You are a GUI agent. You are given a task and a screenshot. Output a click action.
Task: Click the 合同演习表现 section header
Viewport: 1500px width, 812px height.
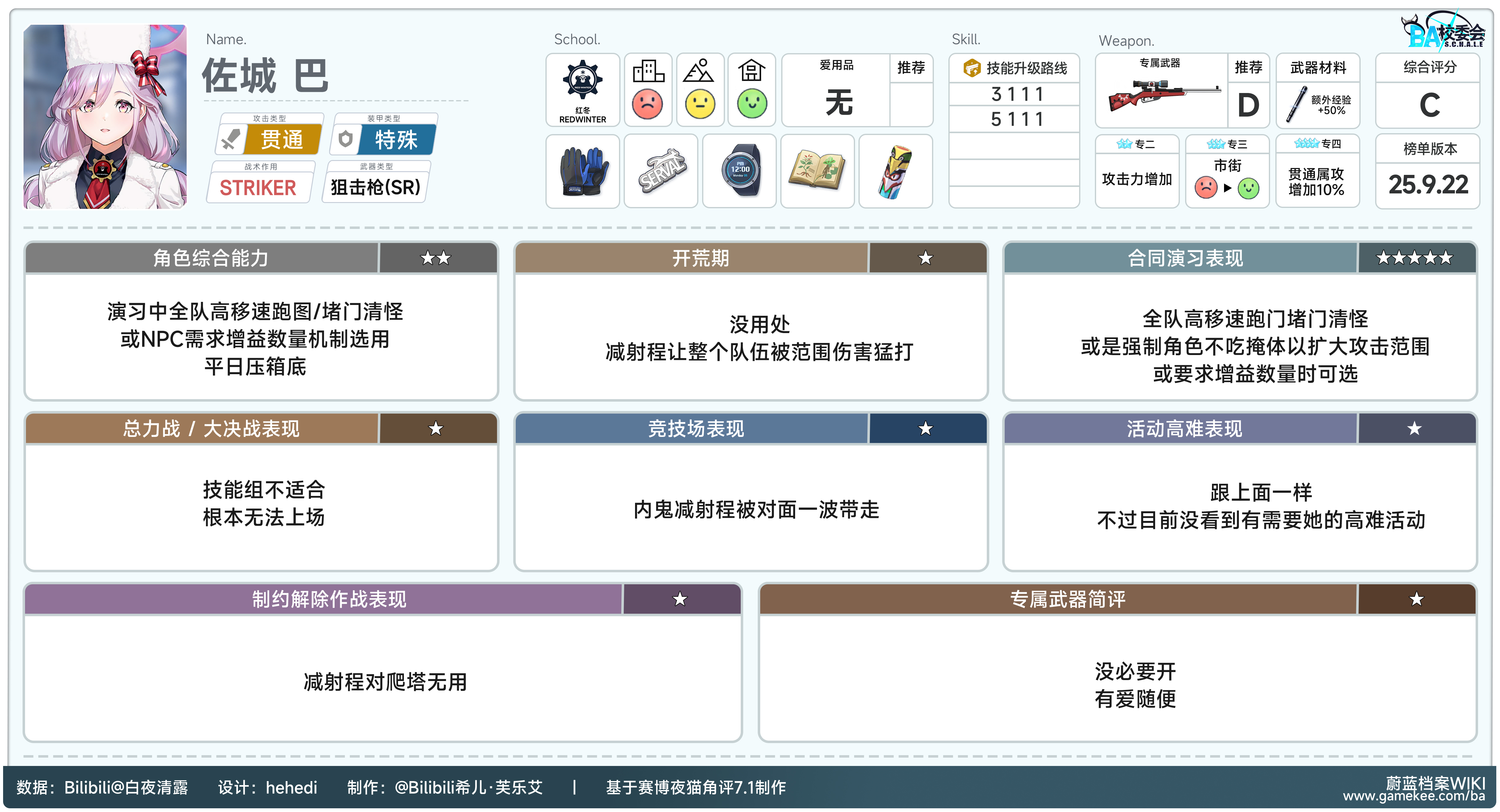(1185, 258)
